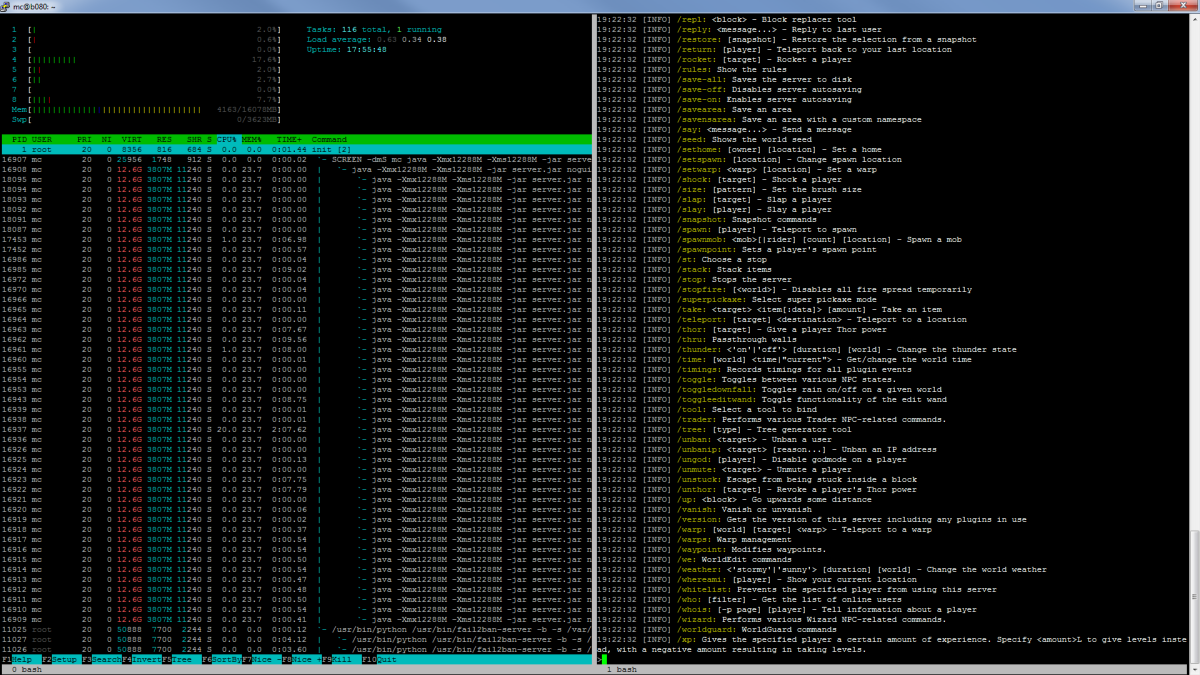Image resolution: width=1200 pixels, height=675 pixels.
Task: Click the /repl: Block replacer tool line
Action: tap(727, 19)
